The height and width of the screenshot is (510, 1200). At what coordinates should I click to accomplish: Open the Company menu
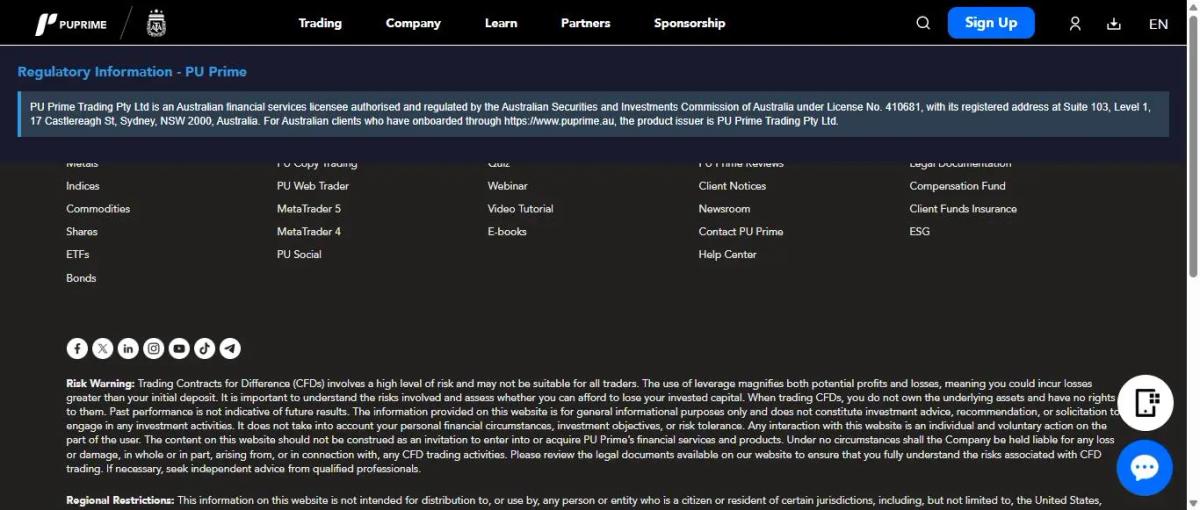(413, 23)
